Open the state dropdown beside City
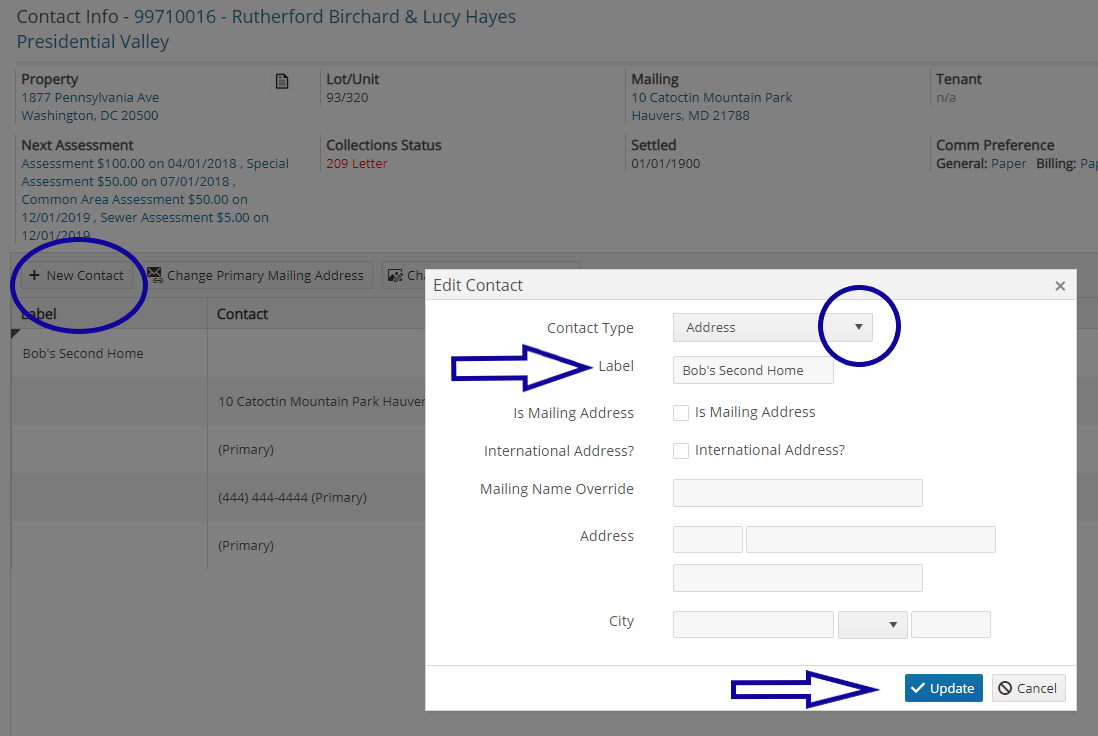1098x736 pixels. [x=873, y=625]
